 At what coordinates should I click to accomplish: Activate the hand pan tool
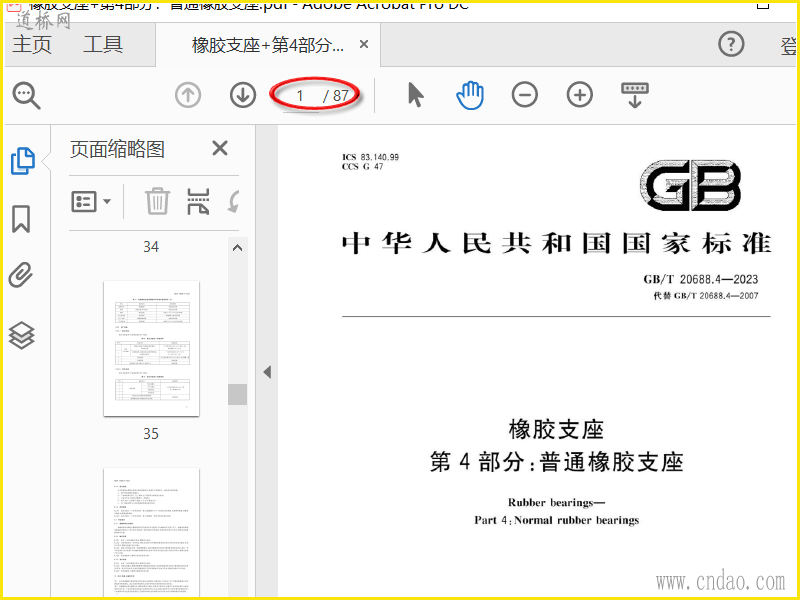pos(470,95)
